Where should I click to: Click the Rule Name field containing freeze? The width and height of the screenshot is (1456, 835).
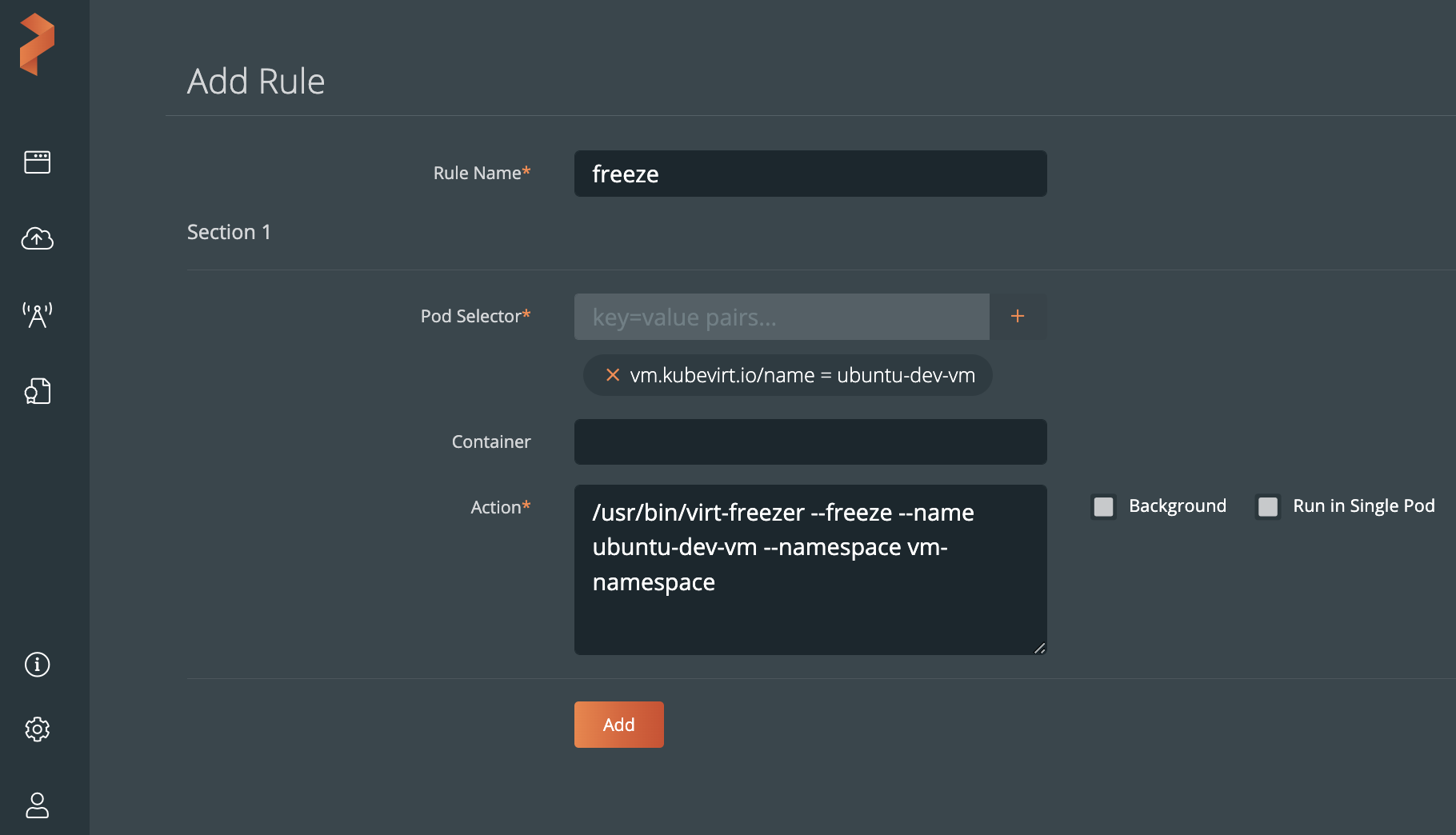(x=810, y=174)
